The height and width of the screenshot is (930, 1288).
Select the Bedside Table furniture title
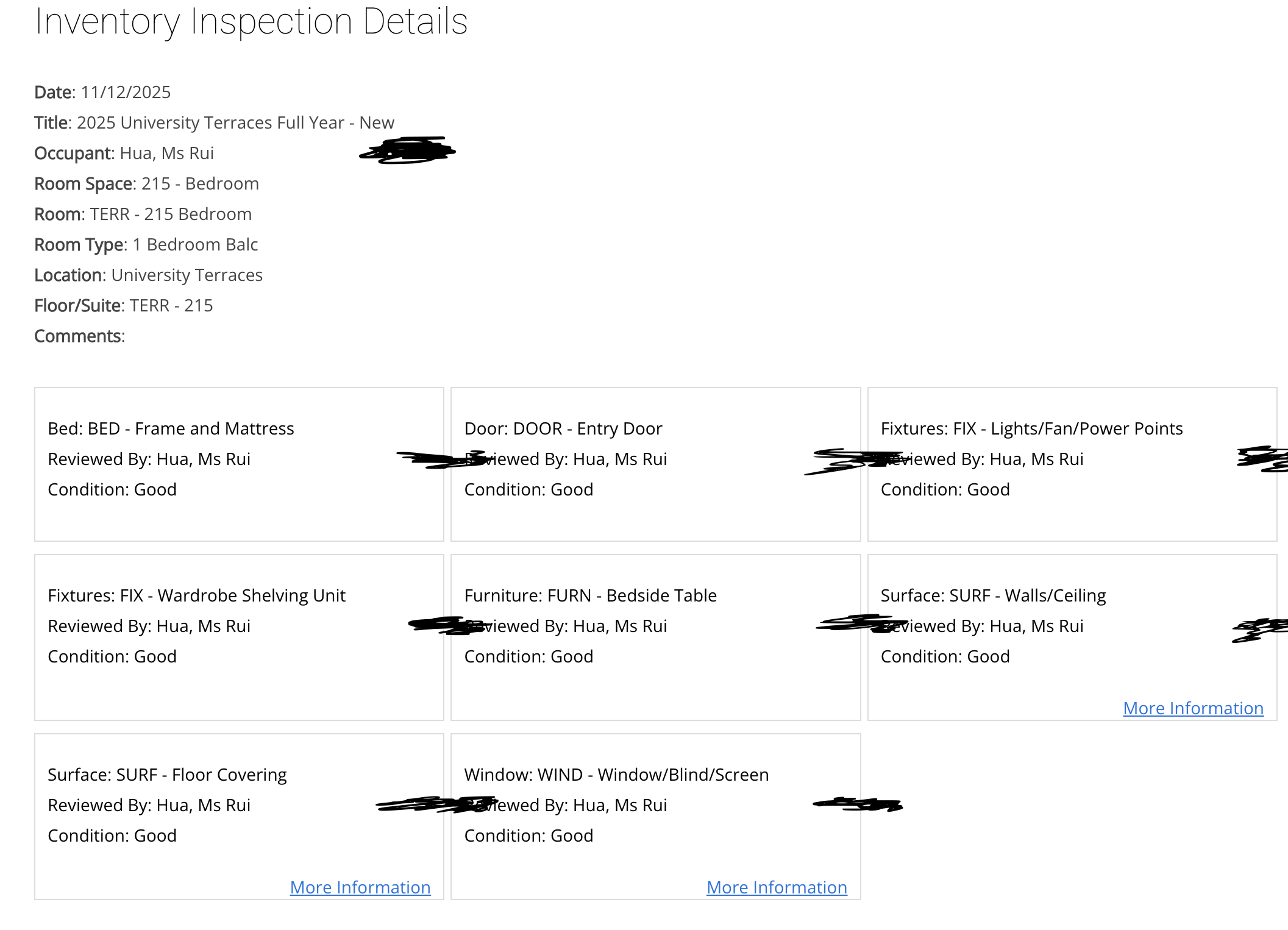click(590, 595)
